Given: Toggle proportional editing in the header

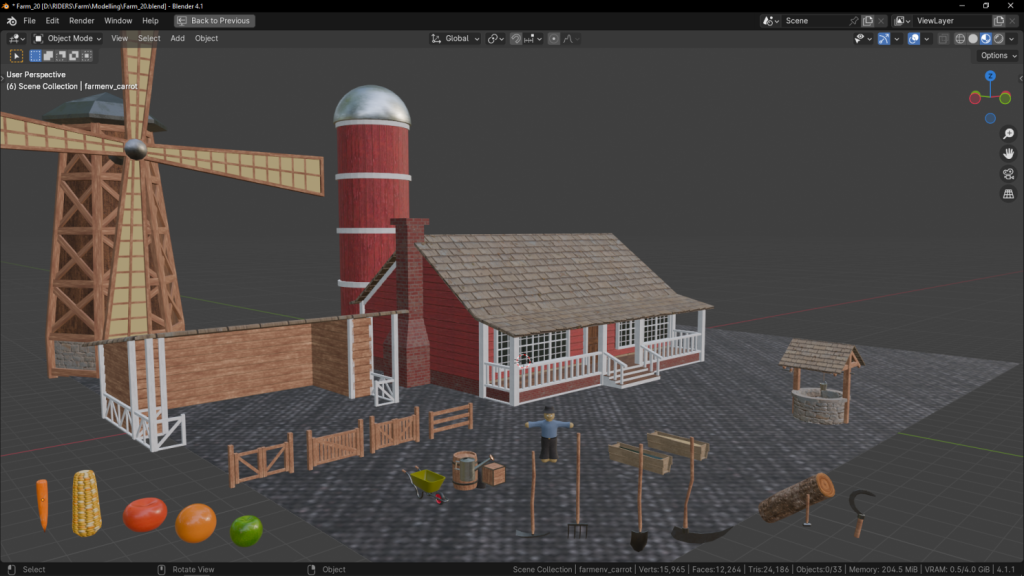Looking at the screenshot, I should (x=554, y=39).
